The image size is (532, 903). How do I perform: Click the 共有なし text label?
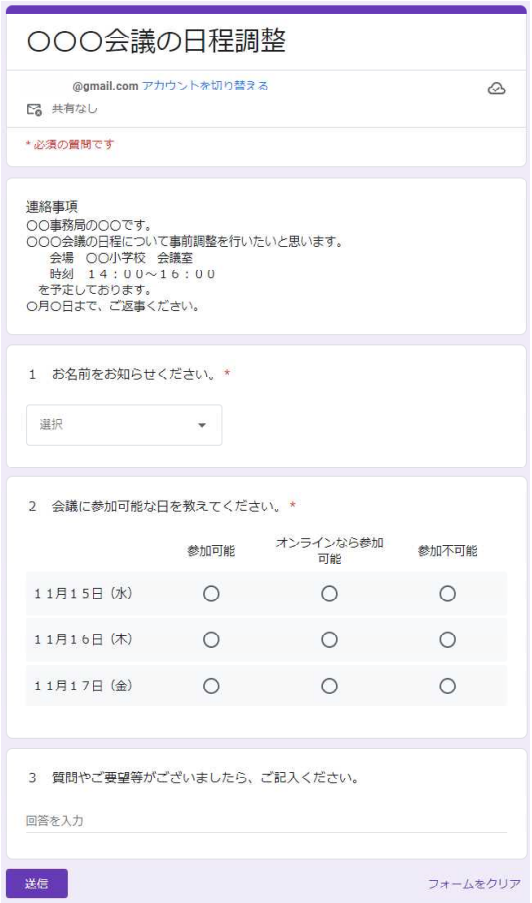[75, 109]
